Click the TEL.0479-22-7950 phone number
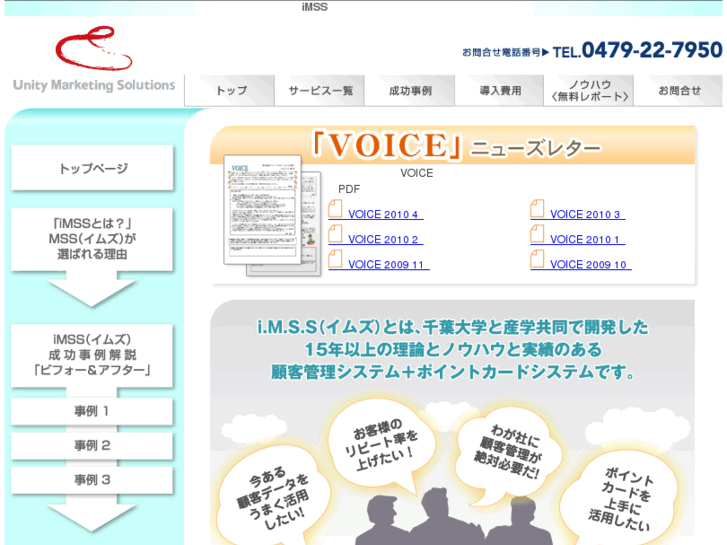Image resolution: width=727 pixels, height=545 pixels. coord(637,50)
